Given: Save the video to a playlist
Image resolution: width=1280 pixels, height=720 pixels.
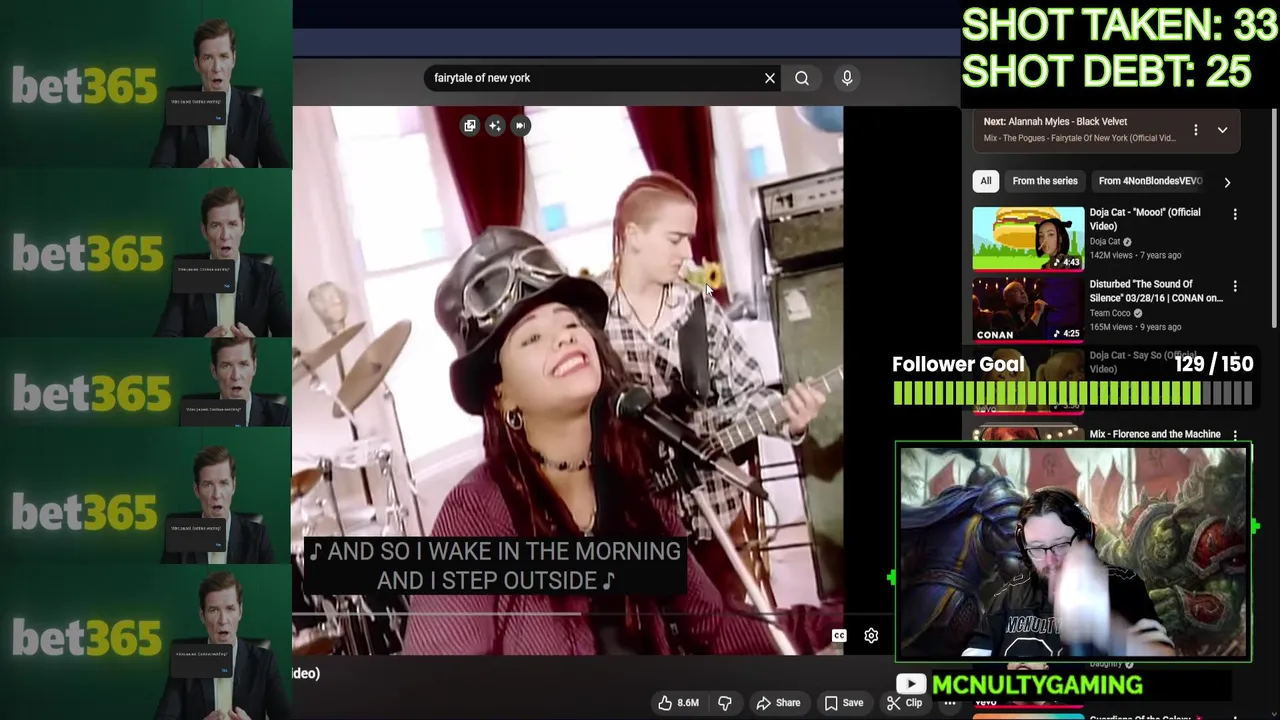Looking at the screenshot, I should [x=843, y=703].
